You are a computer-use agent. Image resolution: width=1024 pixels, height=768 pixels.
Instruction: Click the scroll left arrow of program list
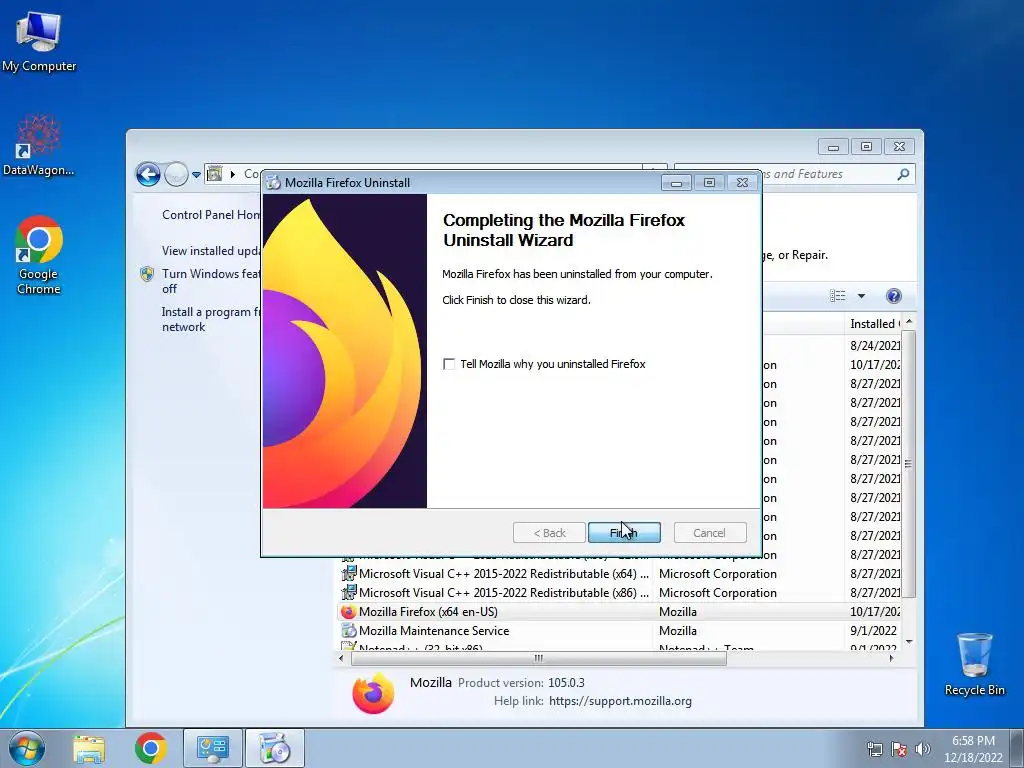(342, 658)
